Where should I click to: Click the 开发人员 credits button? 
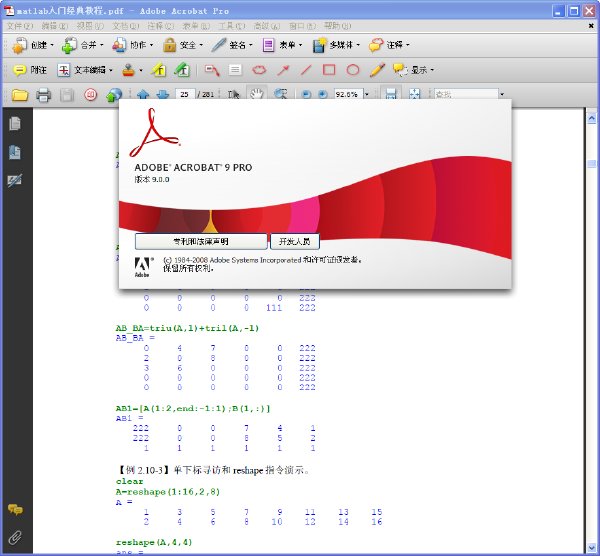295,241
